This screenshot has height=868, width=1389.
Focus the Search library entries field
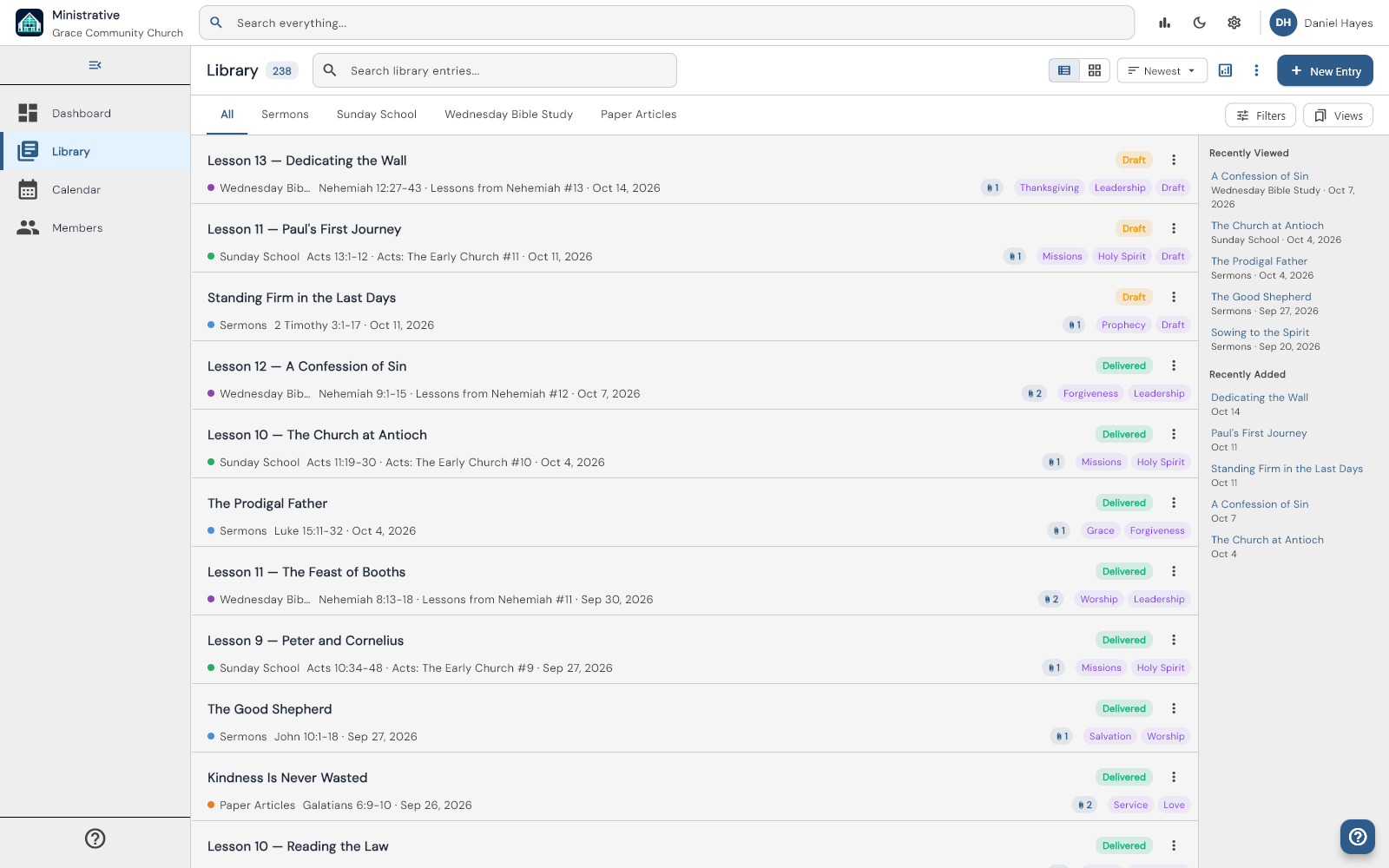click(x=495, y=70)
